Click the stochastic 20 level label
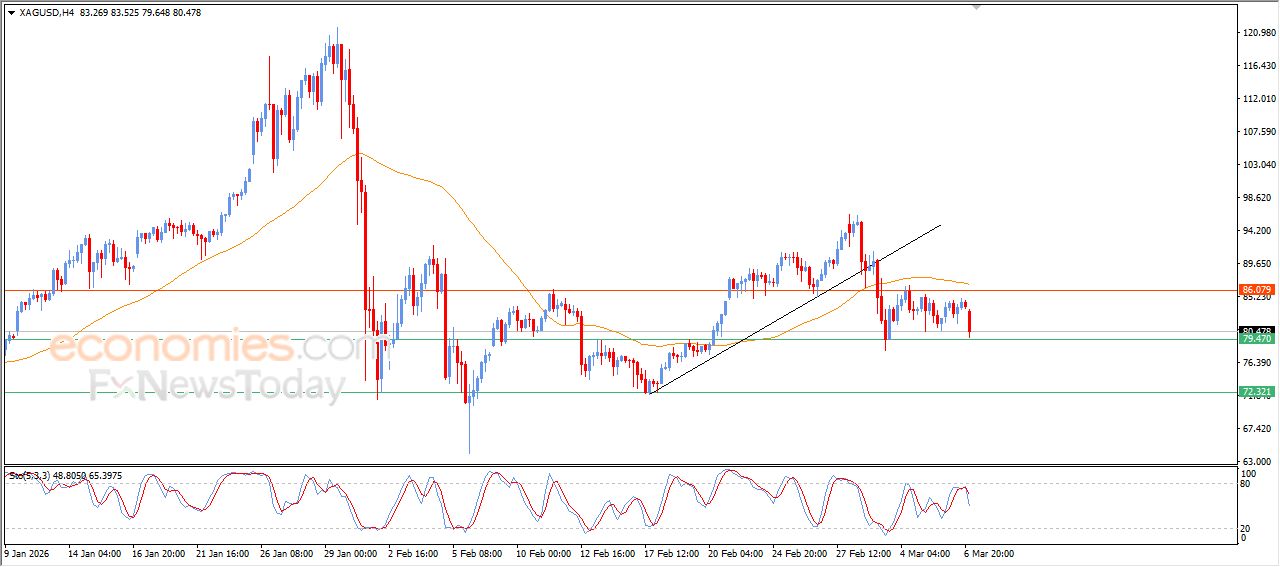Viewport: 1280px width, 567px height. point(1246,528)
